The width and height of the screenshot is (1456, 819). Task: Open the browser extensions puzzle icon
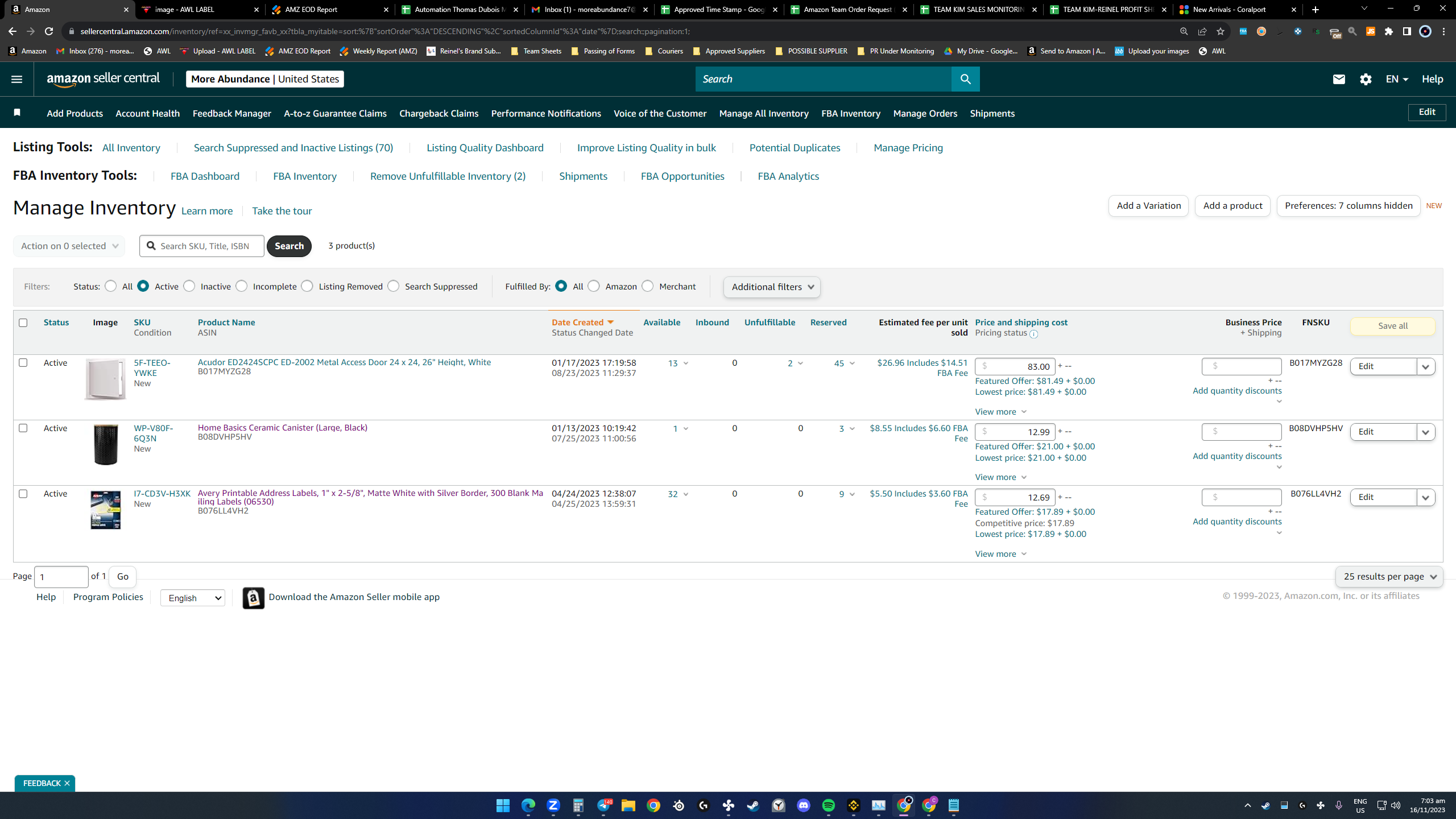[x=1389, y=31]
